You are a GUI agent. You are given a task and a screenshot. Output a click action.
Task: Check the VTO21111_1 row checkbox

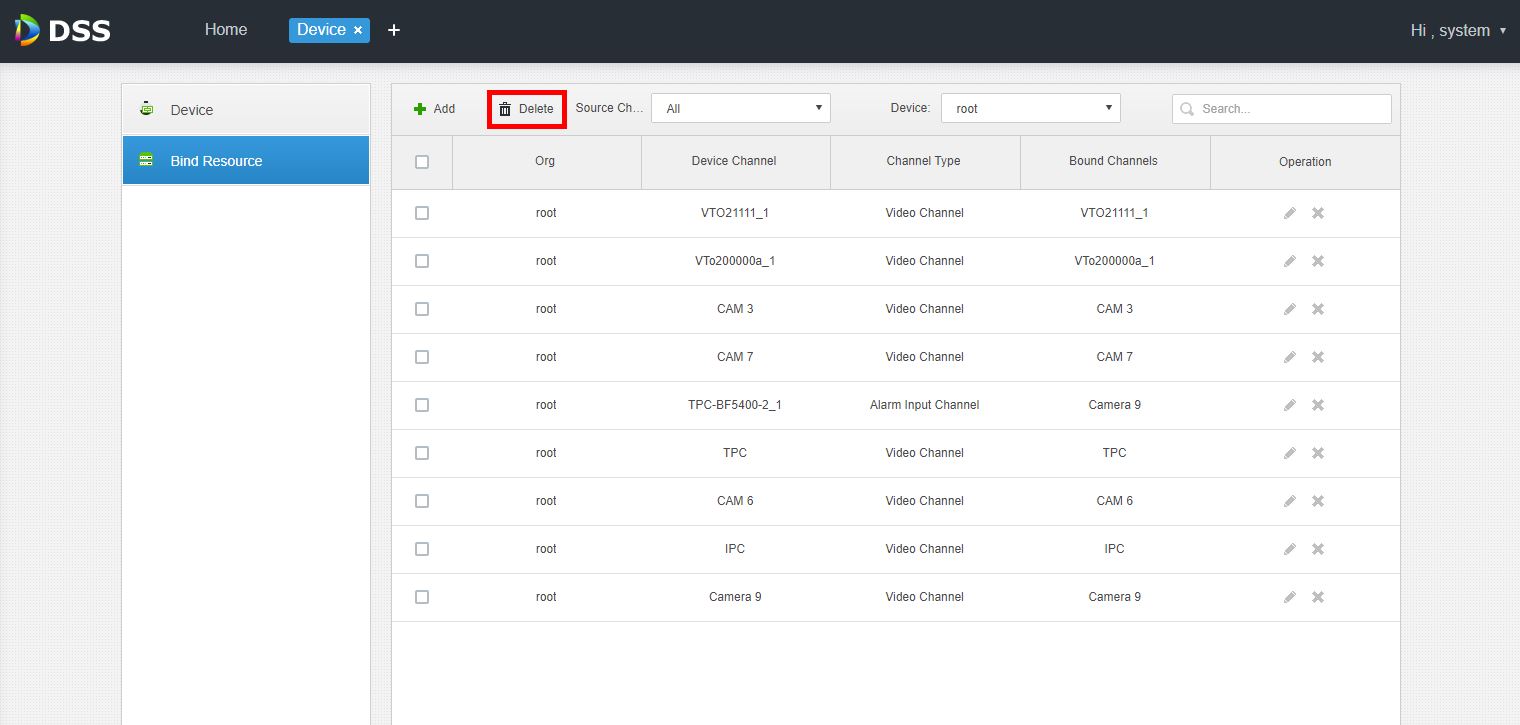[x=422, y=213]
